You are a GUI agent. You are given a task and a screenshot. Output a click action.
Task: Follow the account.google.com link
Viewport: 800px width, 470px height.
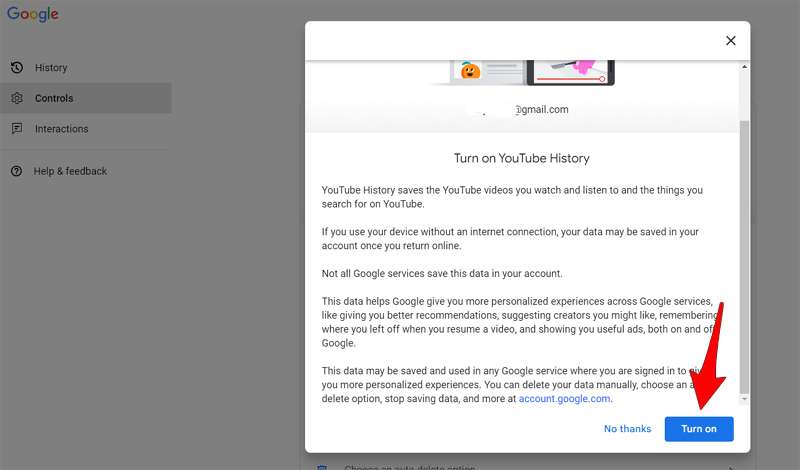tap(565, 398)
